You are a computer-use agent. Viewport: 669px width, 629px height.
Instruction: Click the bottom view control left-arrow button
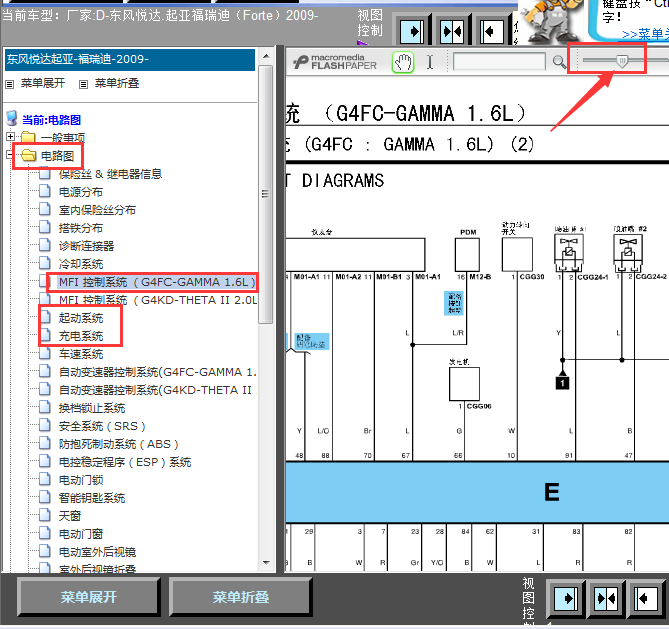pyautogui.click(x=646, y=598)
